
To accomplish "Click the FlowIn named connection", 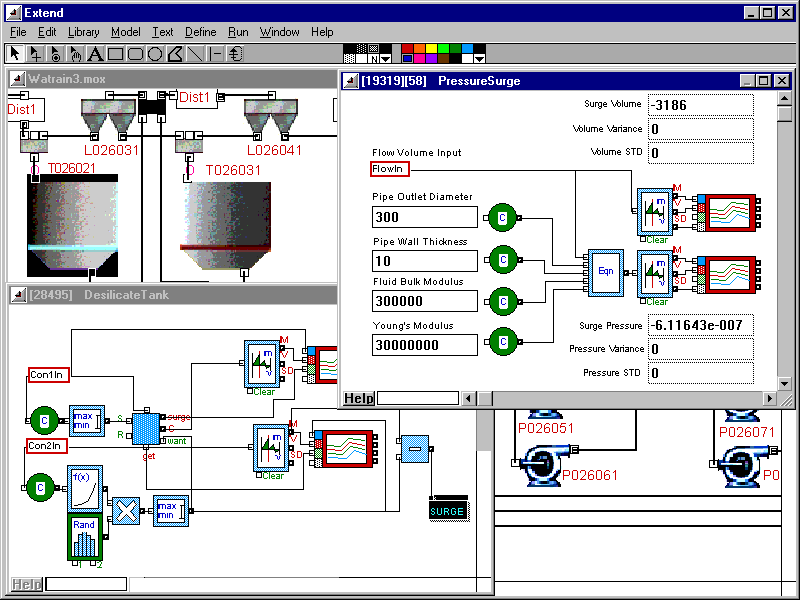I will click(x=390, y=169).
